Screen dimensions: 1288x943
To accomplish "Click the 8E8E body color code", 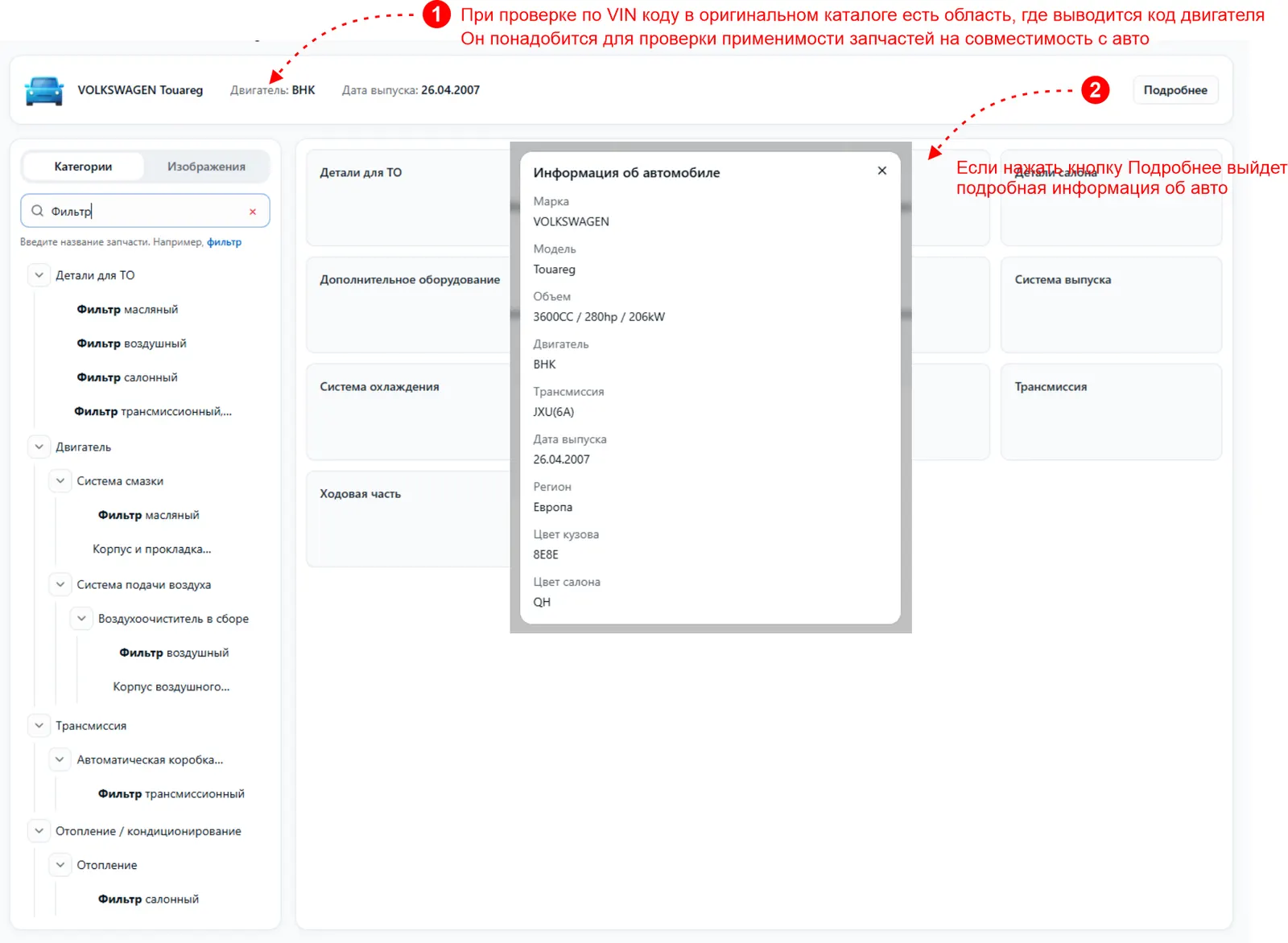I will (545, 554).
